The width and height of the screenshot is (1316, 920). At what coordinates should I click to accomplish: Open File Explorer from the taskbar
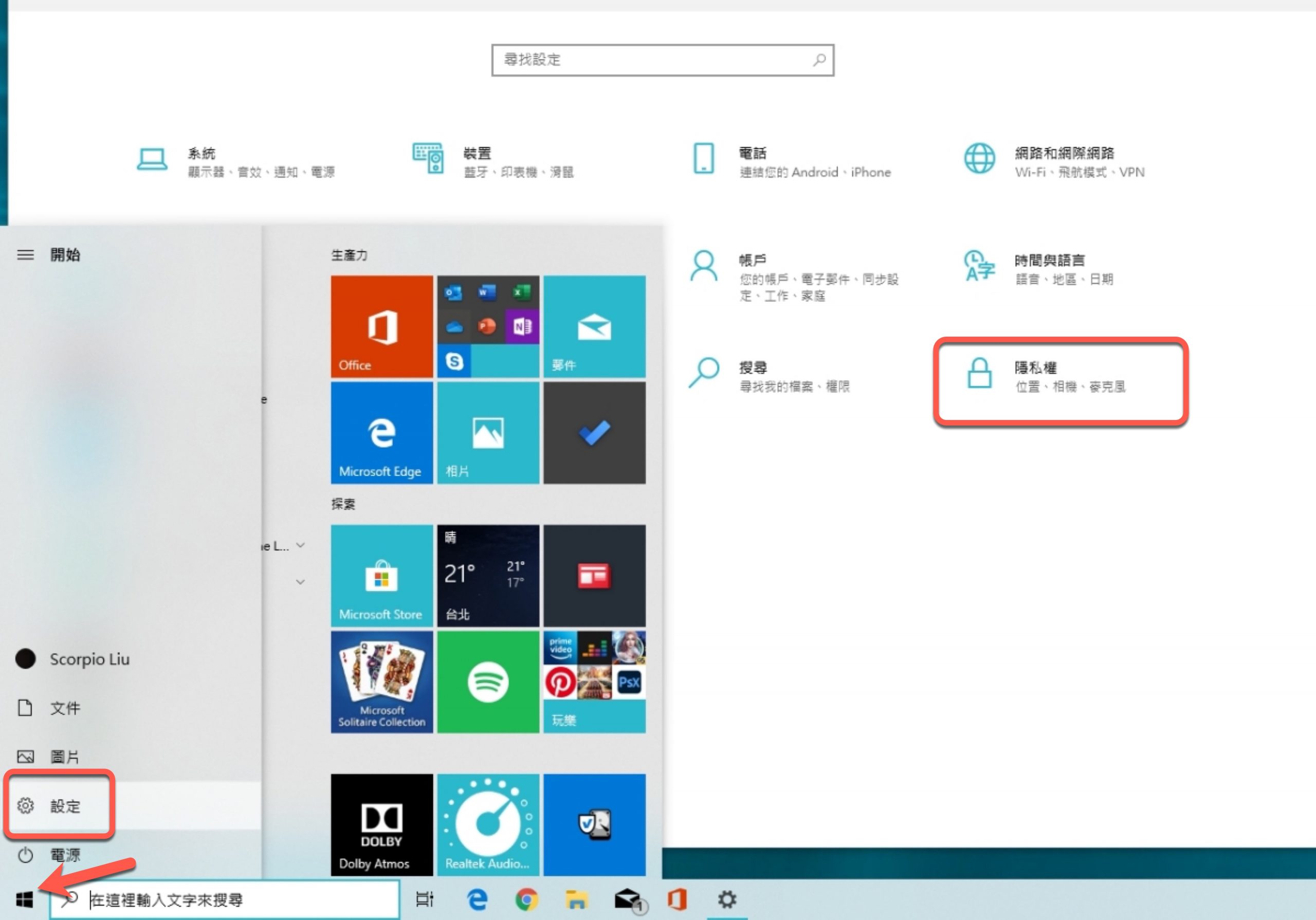[x=576, y=899]
